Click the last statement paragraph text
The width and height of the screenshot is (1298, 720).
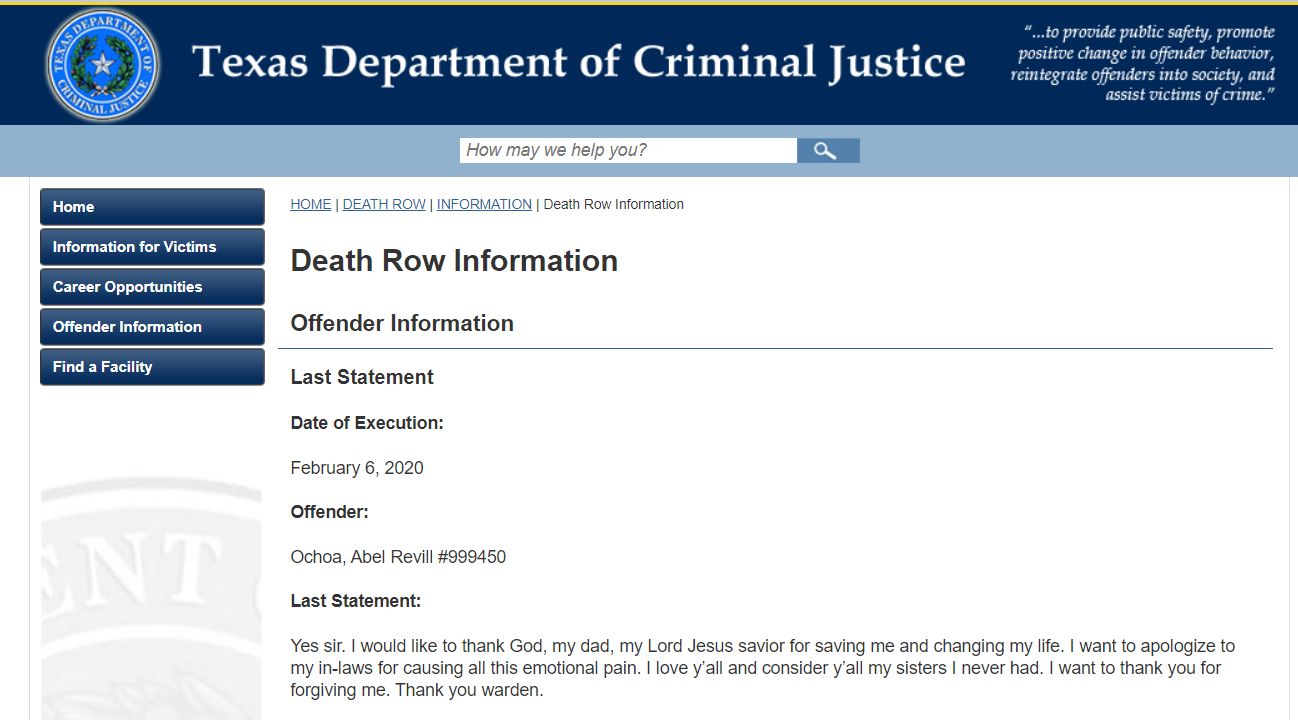pos(763,668)
